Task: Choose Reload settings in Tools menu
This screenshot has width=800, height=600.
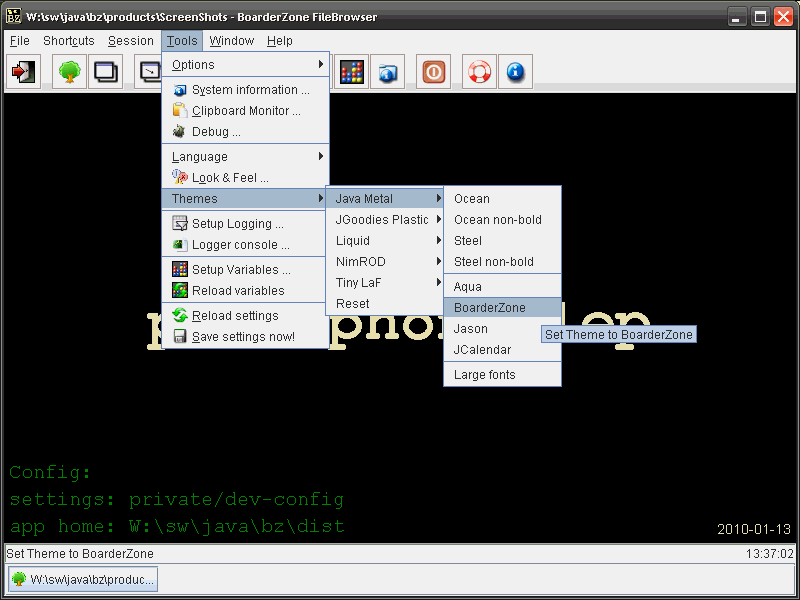Action: 245,316
